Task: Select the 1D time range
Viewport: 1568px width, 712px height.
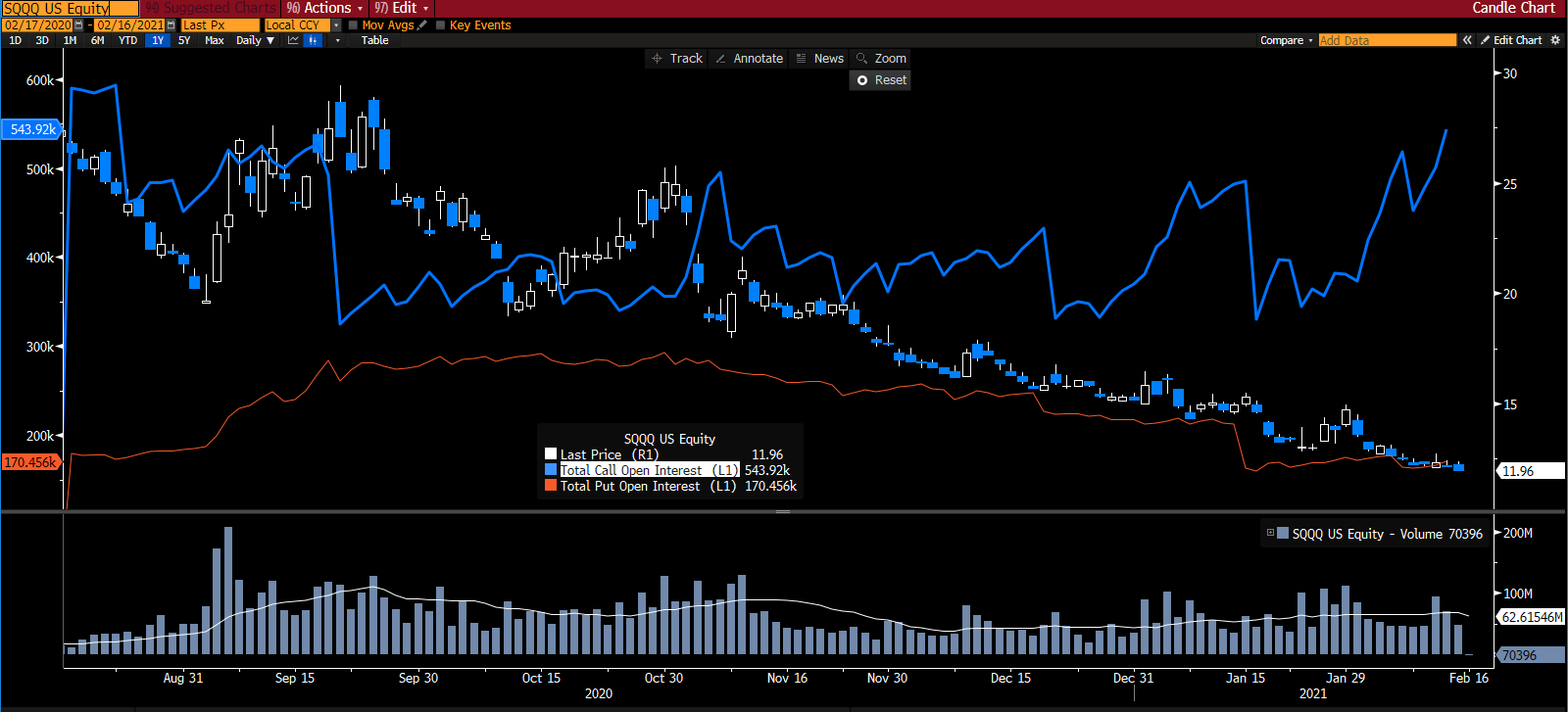Action: 15,40
